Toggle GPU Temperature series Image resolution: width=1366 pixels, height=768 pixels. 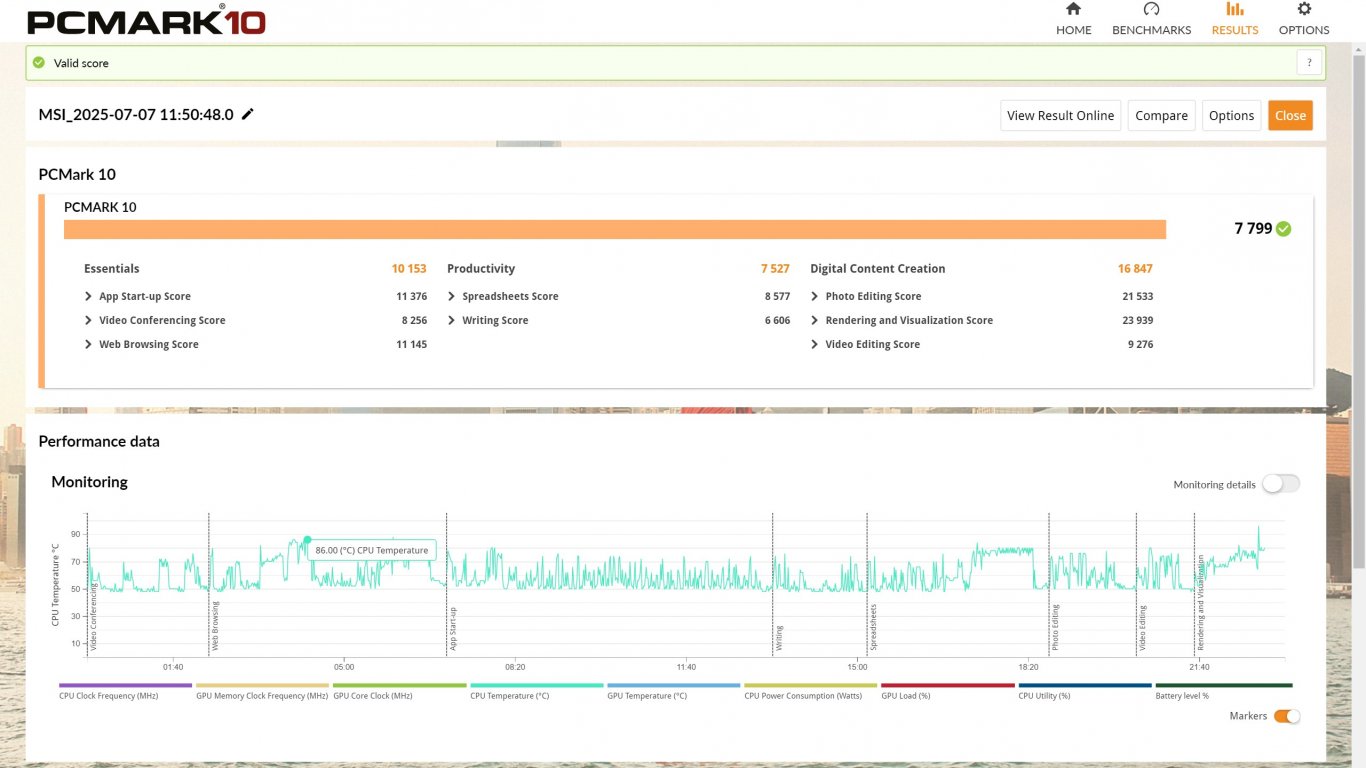(x=673, y=692)
